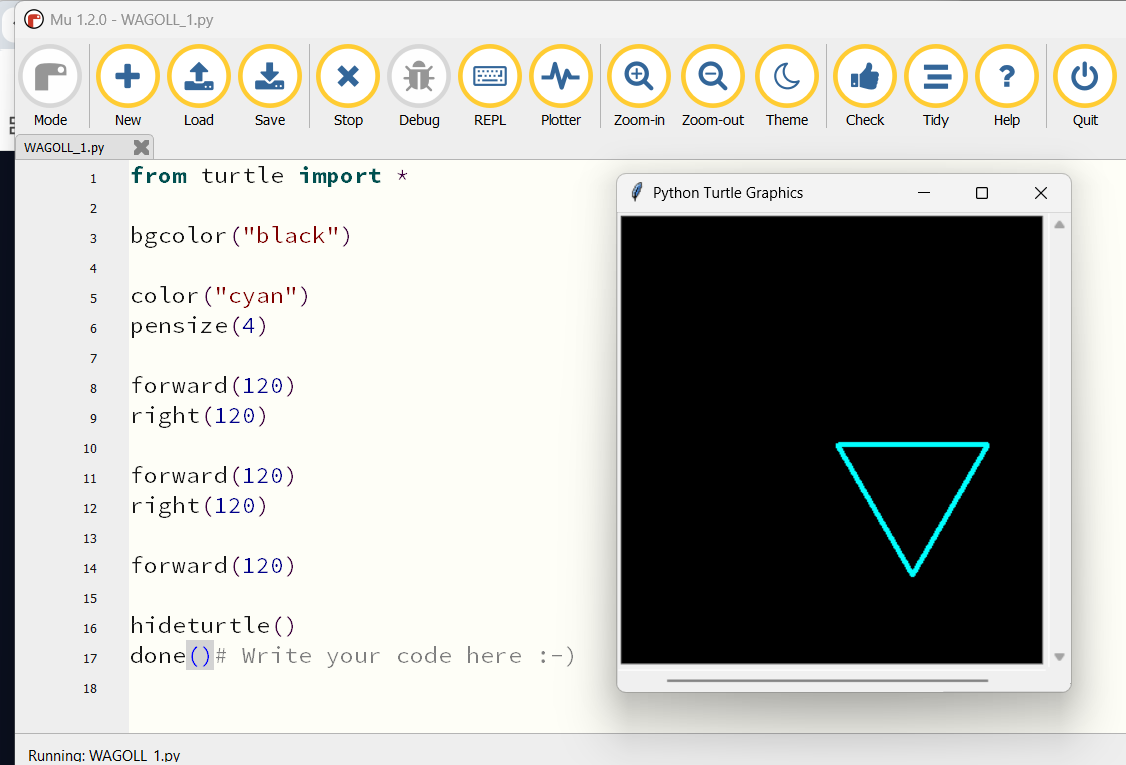
Task: Tidy the code formatting
Action: 936,86
